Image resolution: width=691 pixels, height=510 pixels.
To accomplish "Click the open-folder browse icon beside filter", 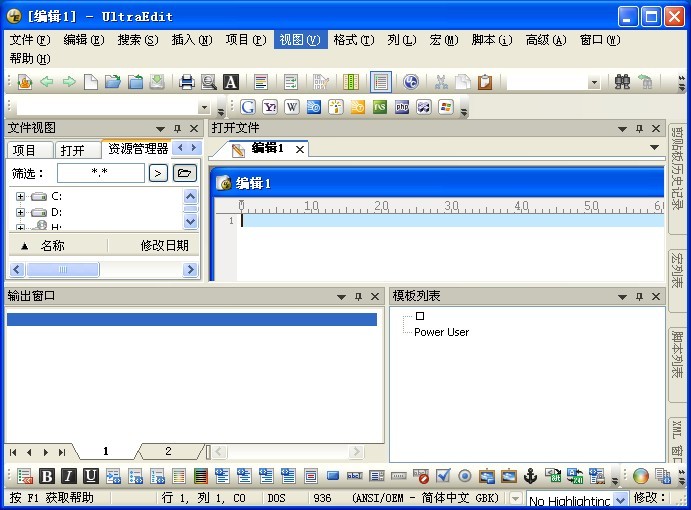I will (185, 173).
